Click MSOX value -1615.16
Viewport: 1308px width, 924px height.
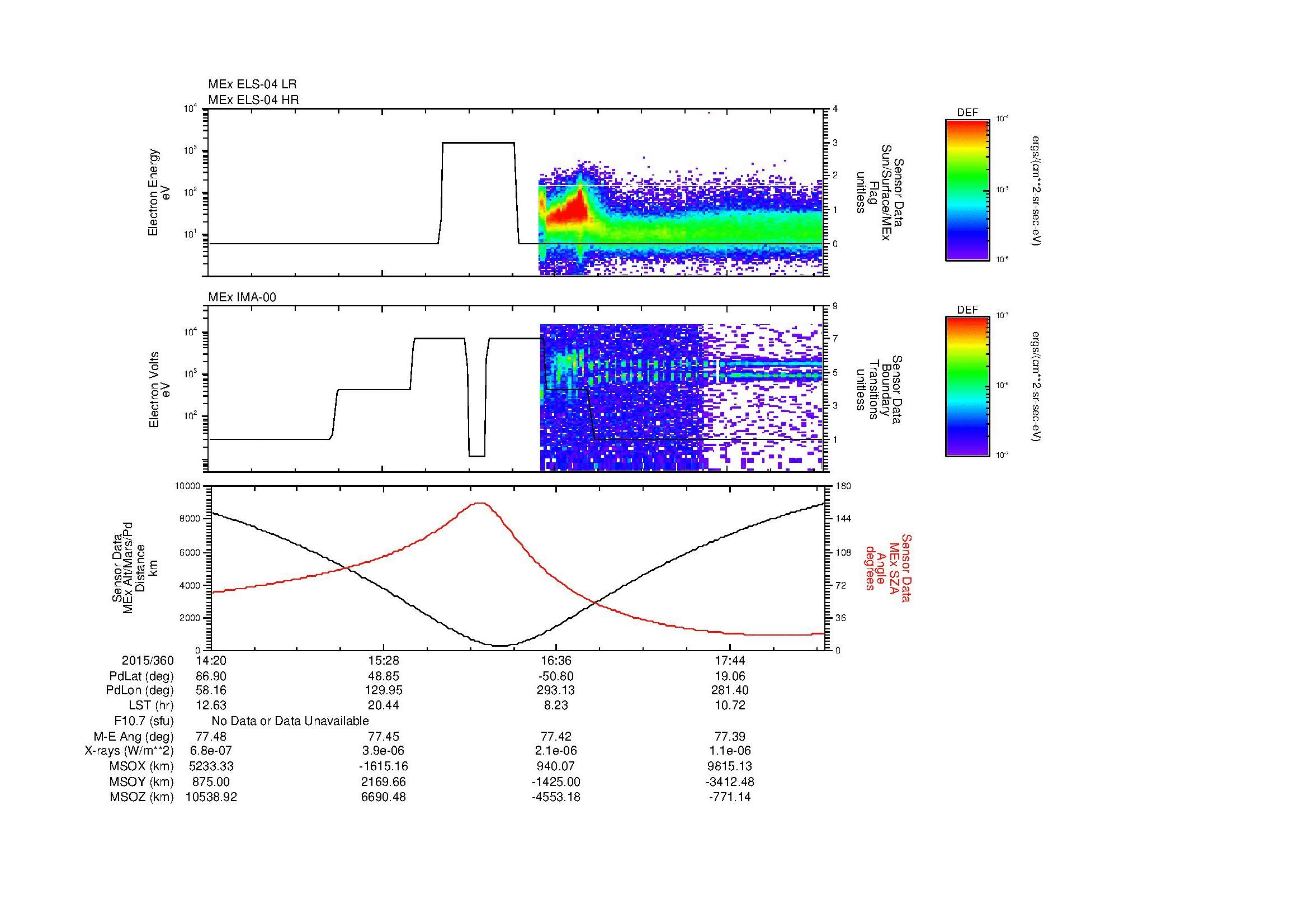coord(384,766)
